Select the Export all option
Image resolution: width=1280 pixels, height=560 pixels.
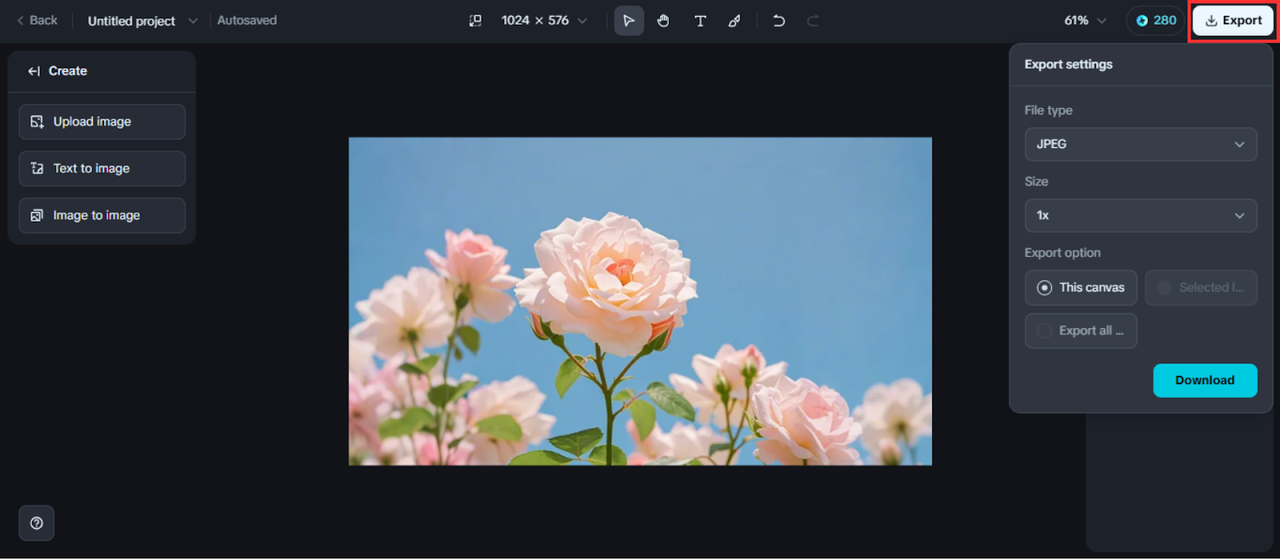coord(1081,331)
